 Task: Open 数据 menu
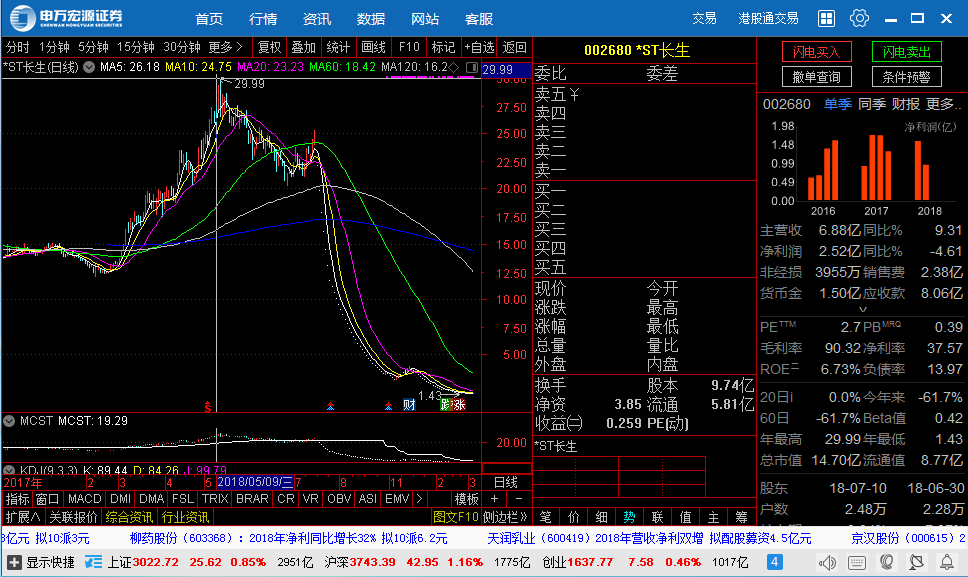point(371,19)
